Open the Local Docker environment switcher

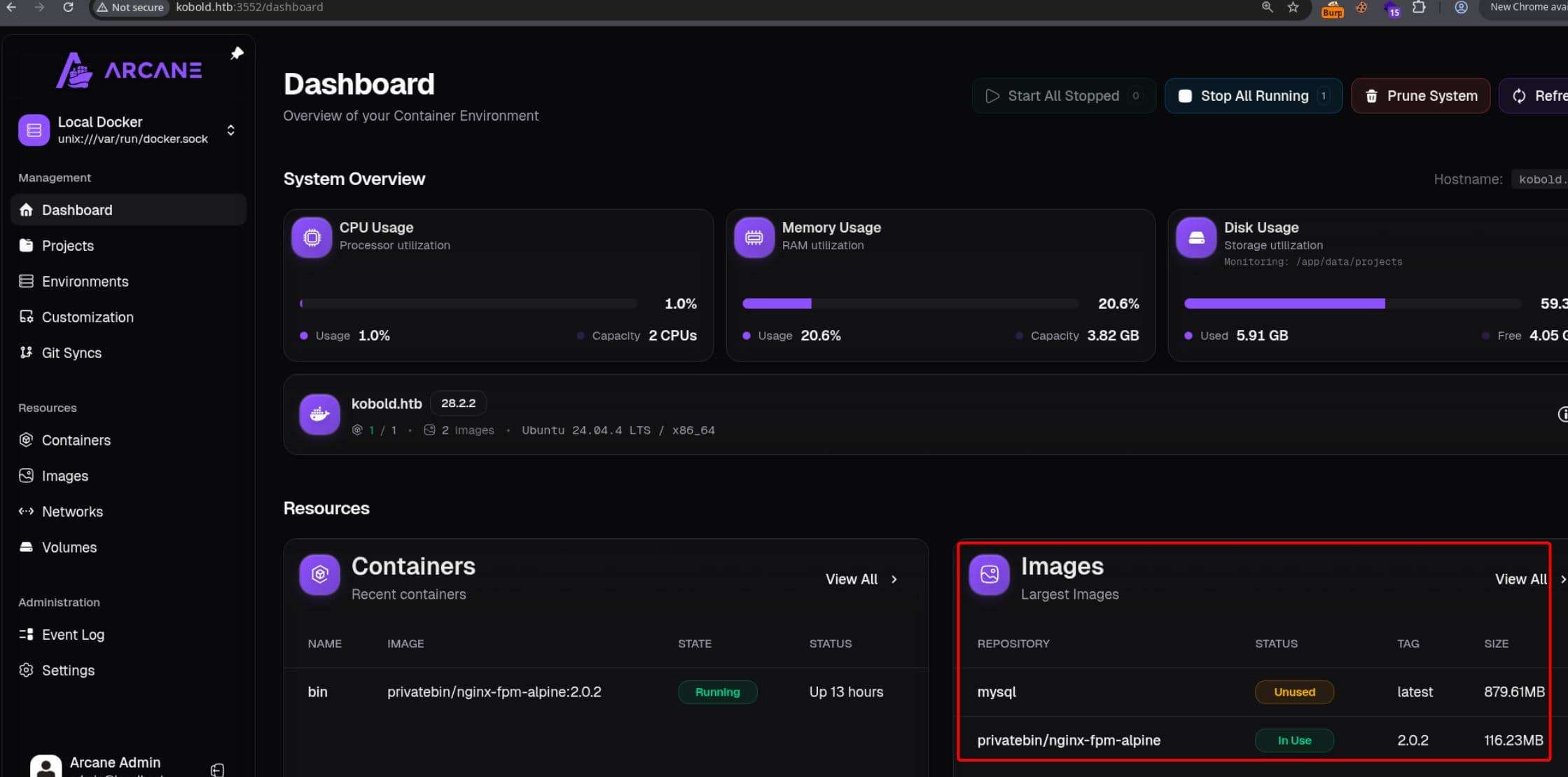coord(128,130)
